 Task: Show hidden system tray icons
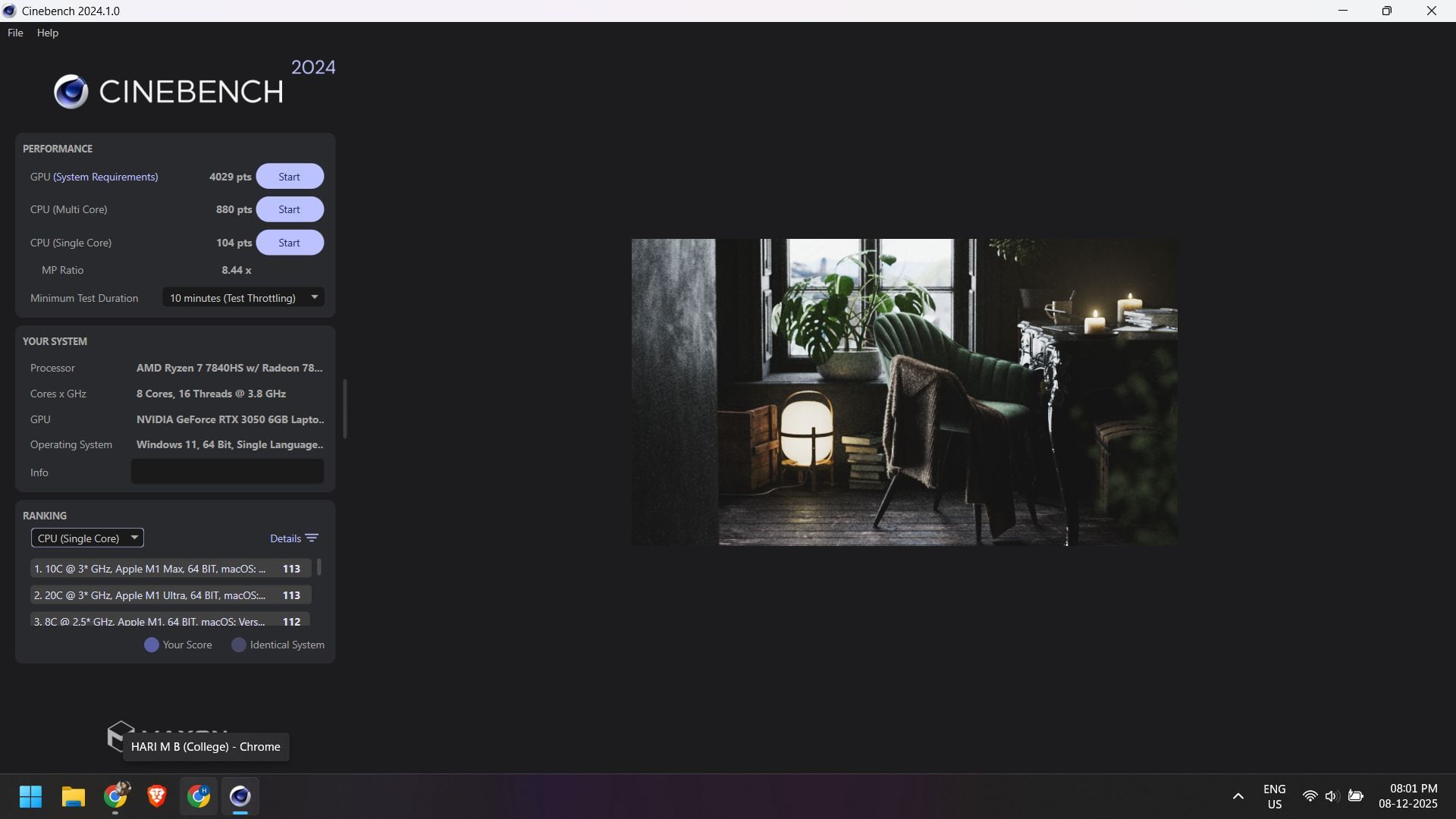click(x=1238, y=796)
